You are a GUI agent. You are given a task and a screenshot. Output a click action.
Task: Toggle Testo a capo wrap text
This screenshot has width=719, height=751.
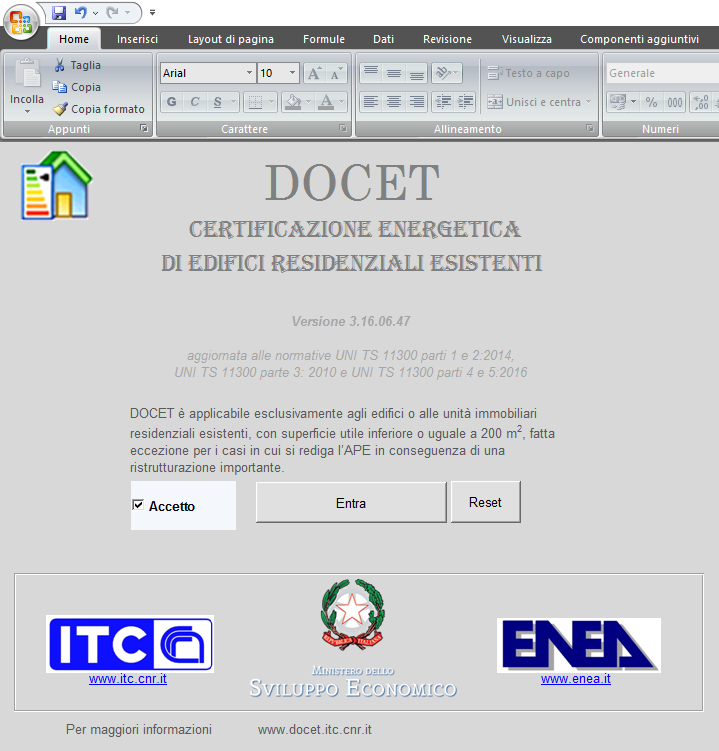coord(528,73)
